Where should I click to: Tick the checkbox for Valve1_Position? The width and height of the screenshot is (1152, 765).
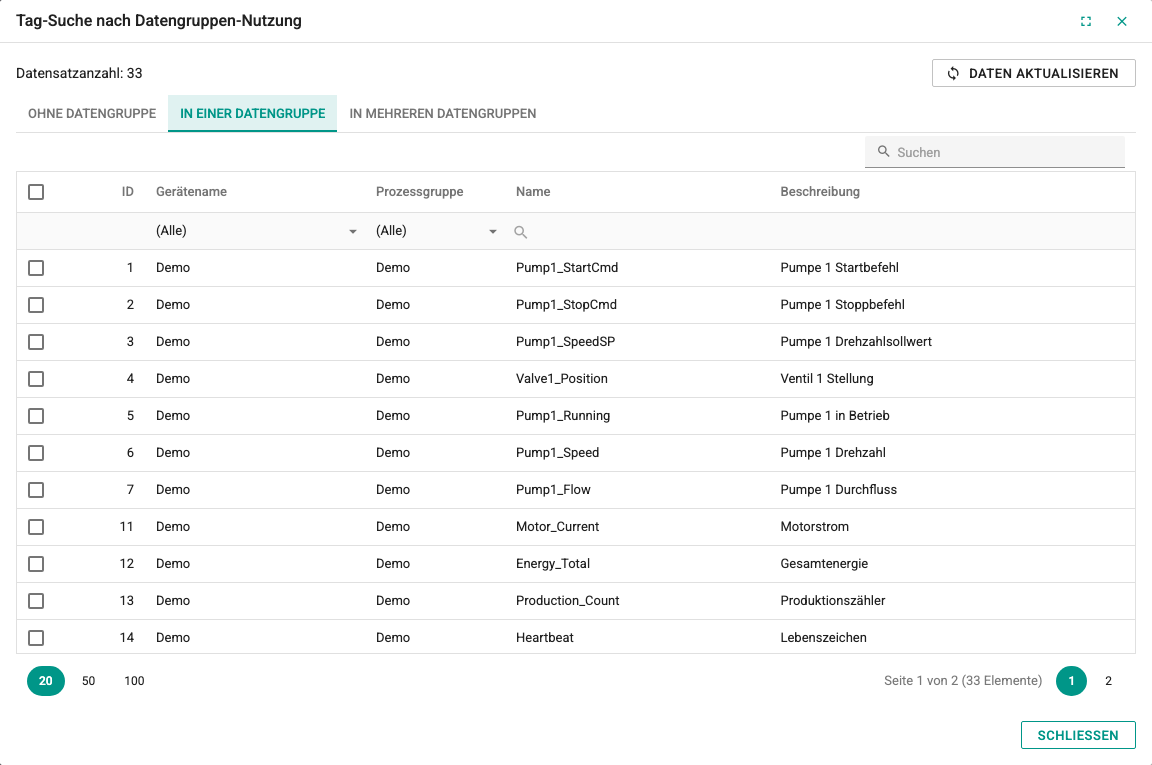[36, 379]
